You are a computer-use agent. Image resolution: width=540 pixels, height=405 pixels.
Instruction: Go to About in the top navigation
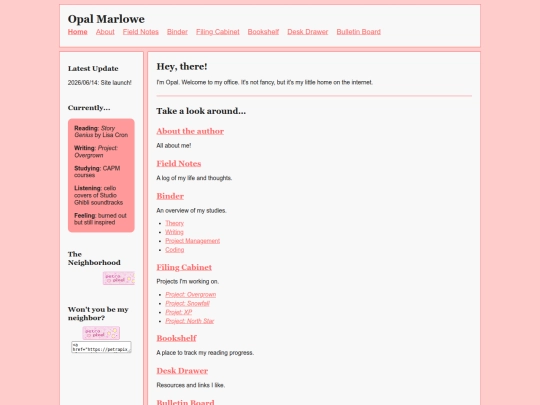pyautogui.click(x=105, y=32)
